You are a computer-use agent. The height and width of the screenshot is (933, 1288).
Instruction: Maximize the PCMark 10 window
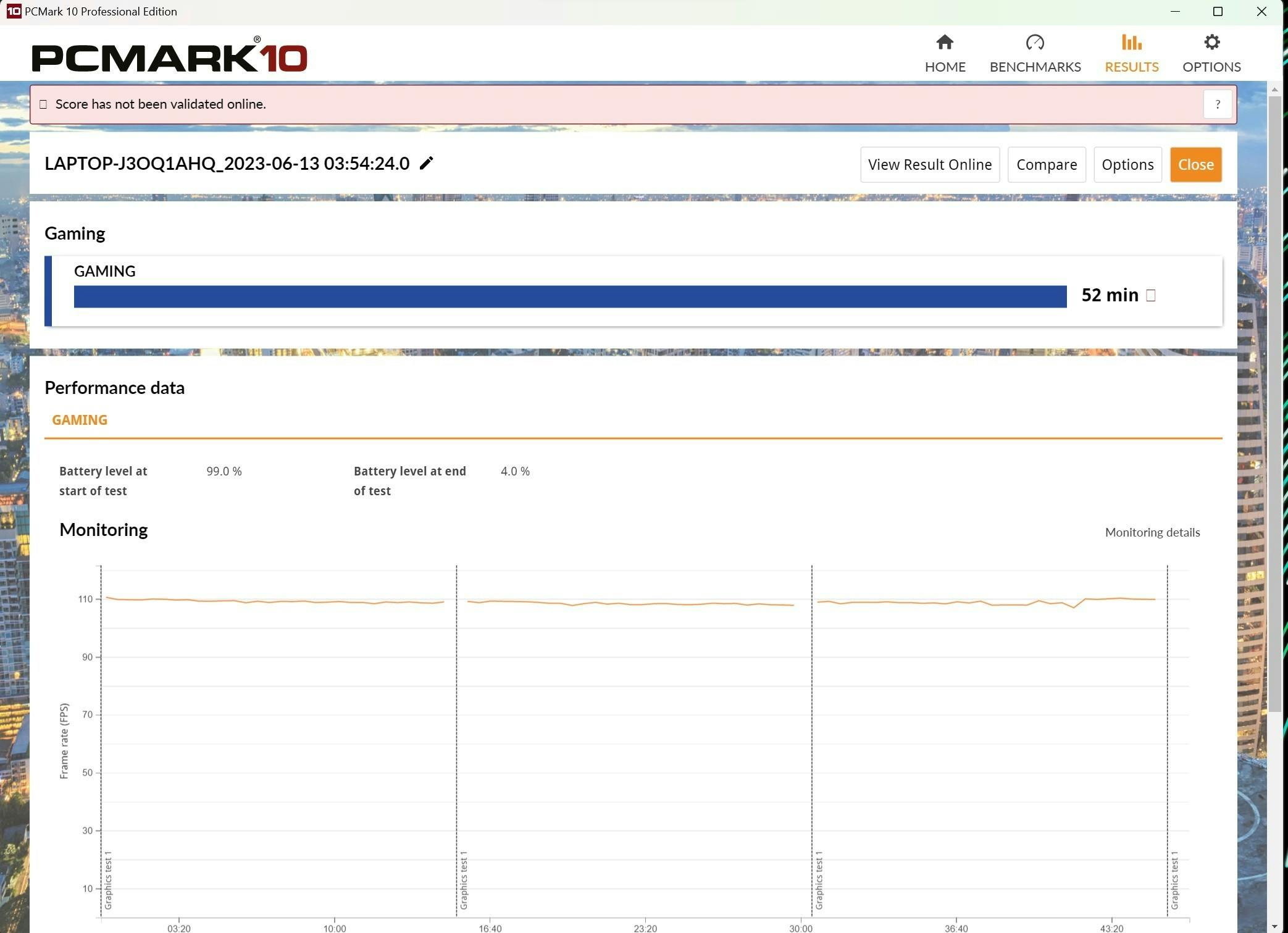[x=1218, y=12]
